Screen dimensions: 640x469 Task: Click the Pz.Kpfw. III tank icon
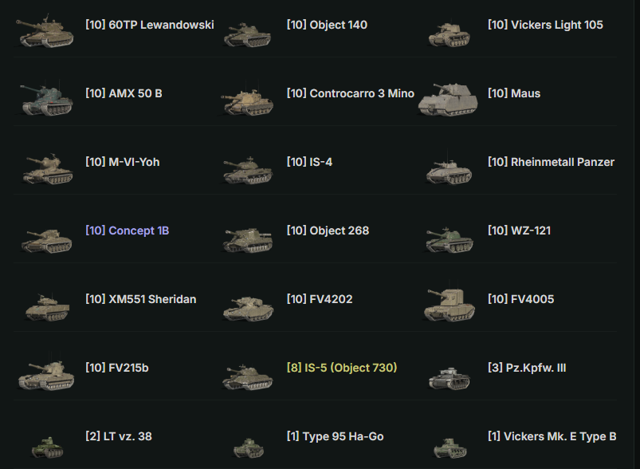[449, 378]
